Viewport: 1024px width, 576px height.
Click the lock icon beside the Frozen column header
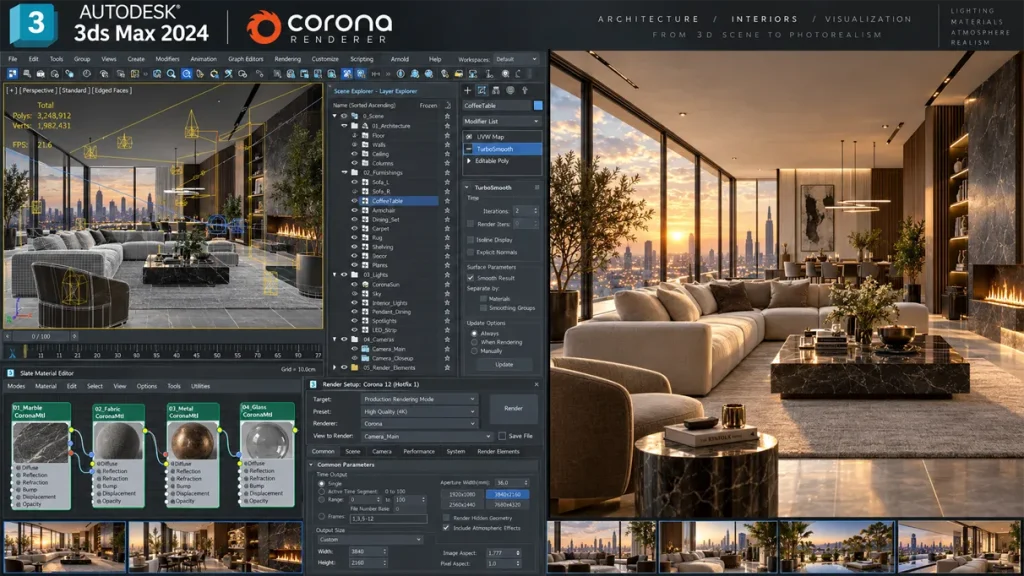[x=448, y=105]
